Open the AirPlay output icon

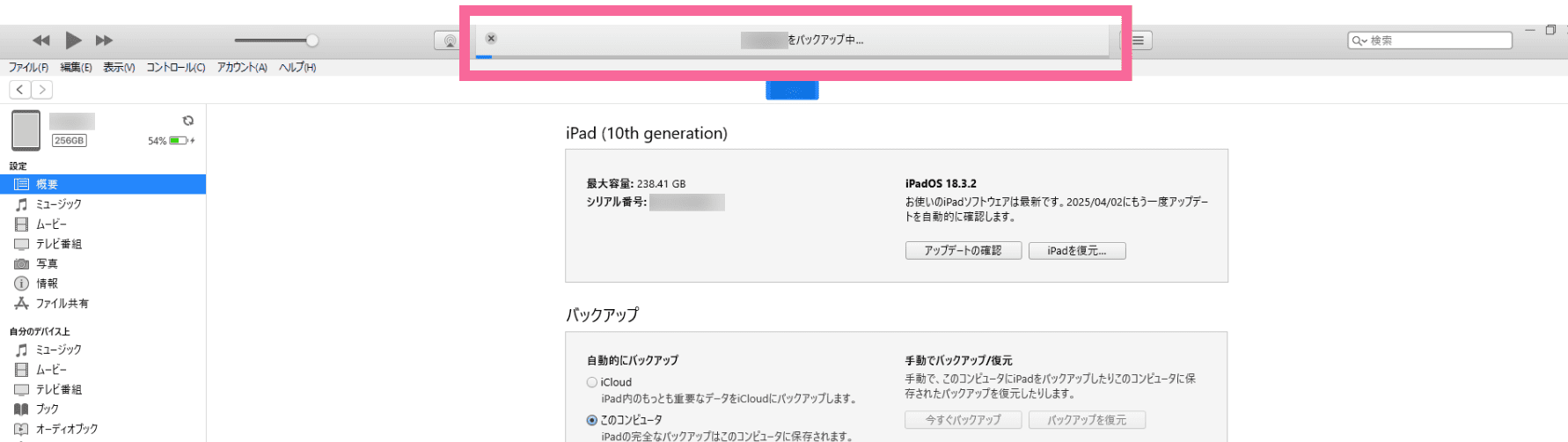coord(449,41)
